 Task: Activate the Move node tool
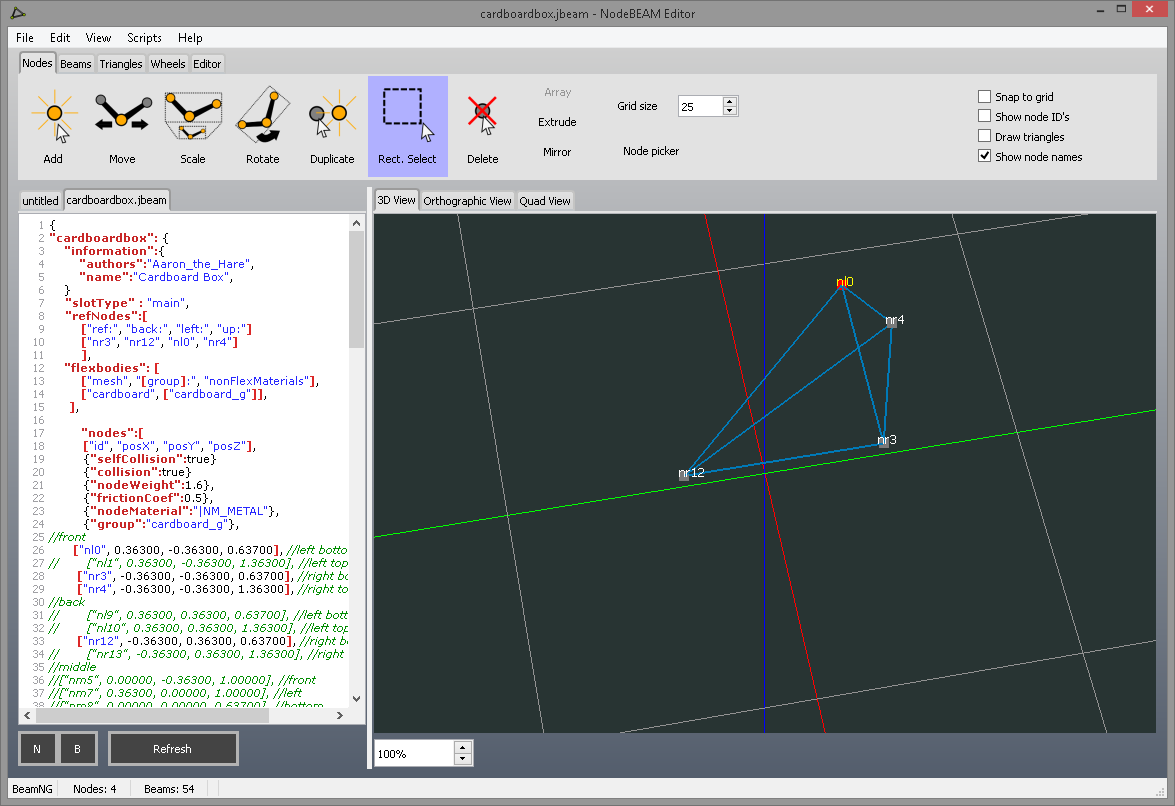click(122, 125)
